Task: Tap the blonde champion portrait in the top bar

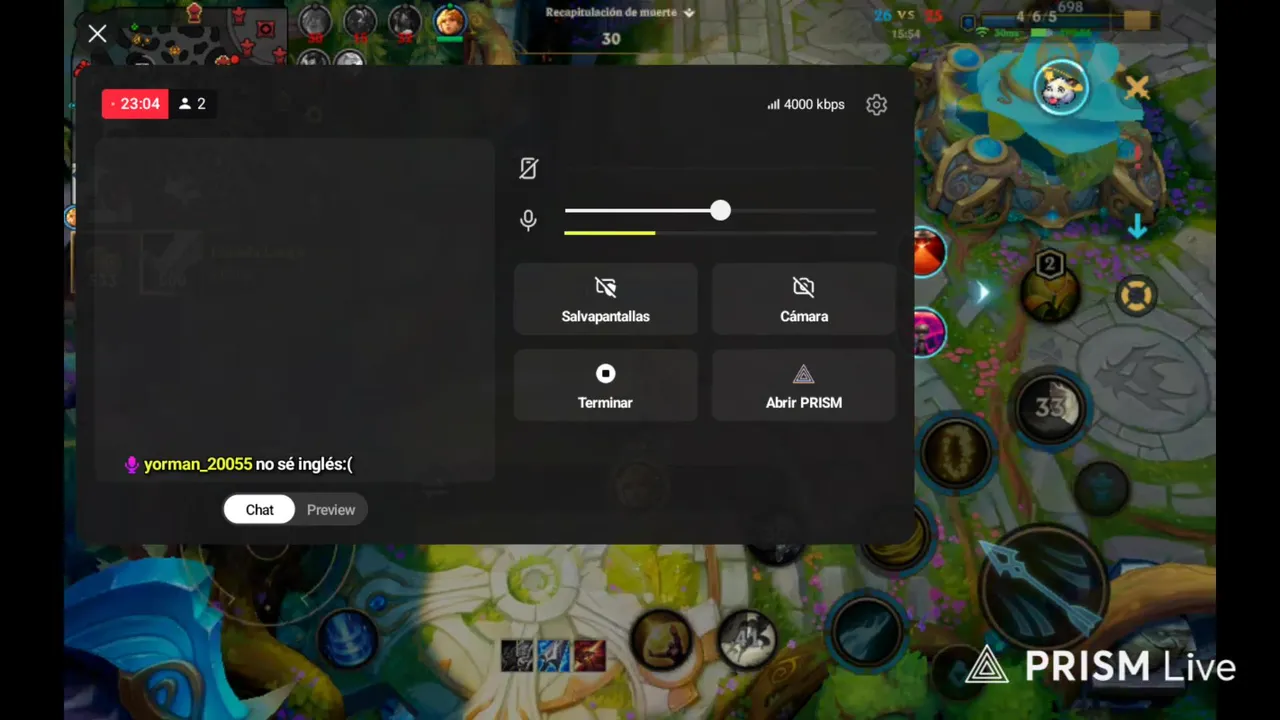Action: click(x=450, y=22)
